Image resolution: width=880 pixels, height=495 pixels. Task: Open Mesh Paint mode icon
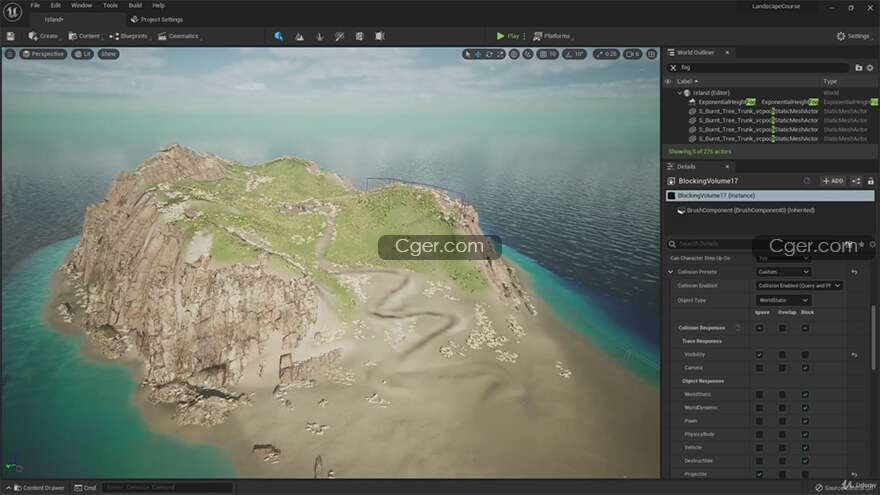pos(340,36)
